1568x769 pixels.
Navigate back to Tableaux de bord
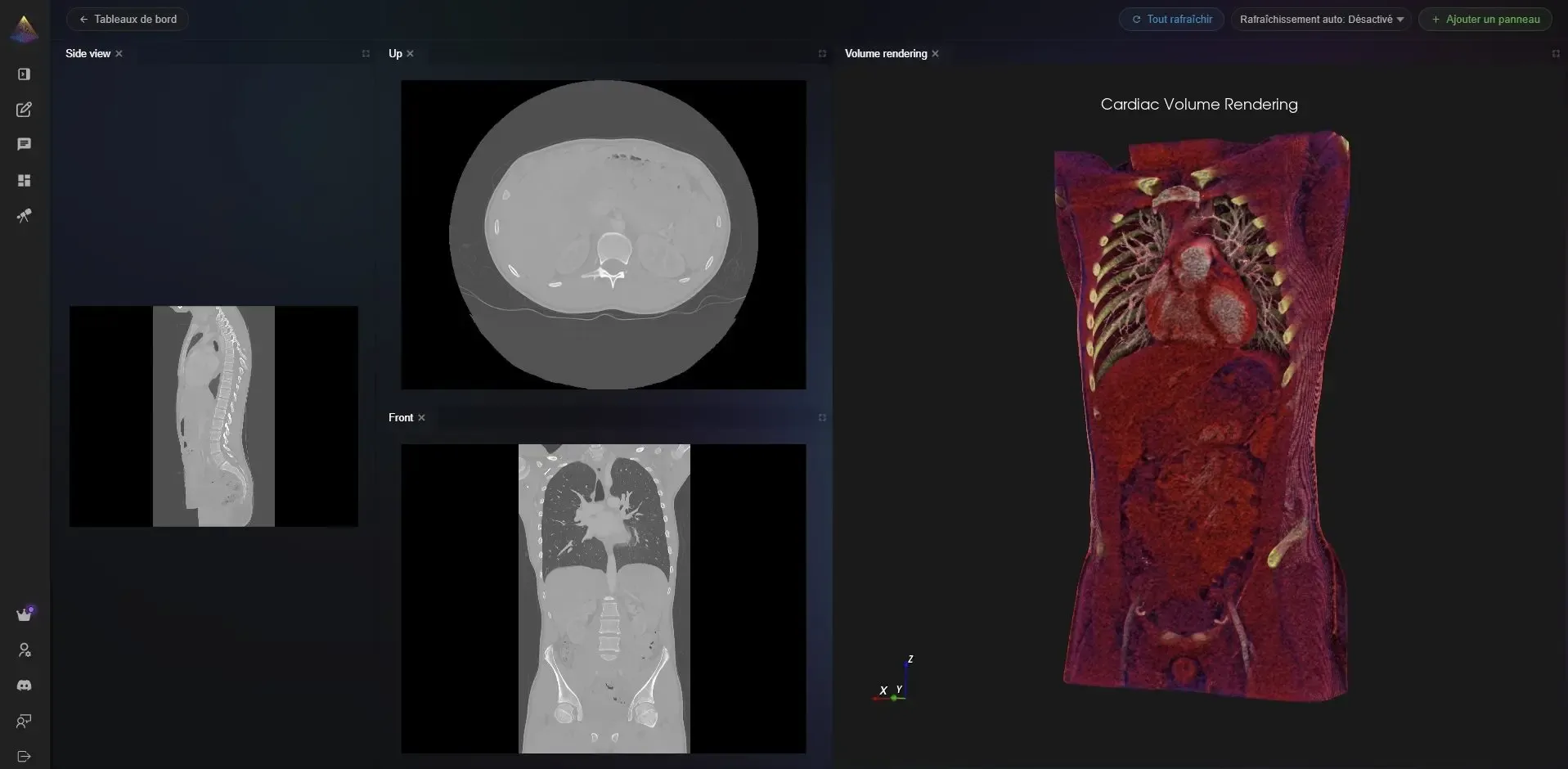[127, 19]
